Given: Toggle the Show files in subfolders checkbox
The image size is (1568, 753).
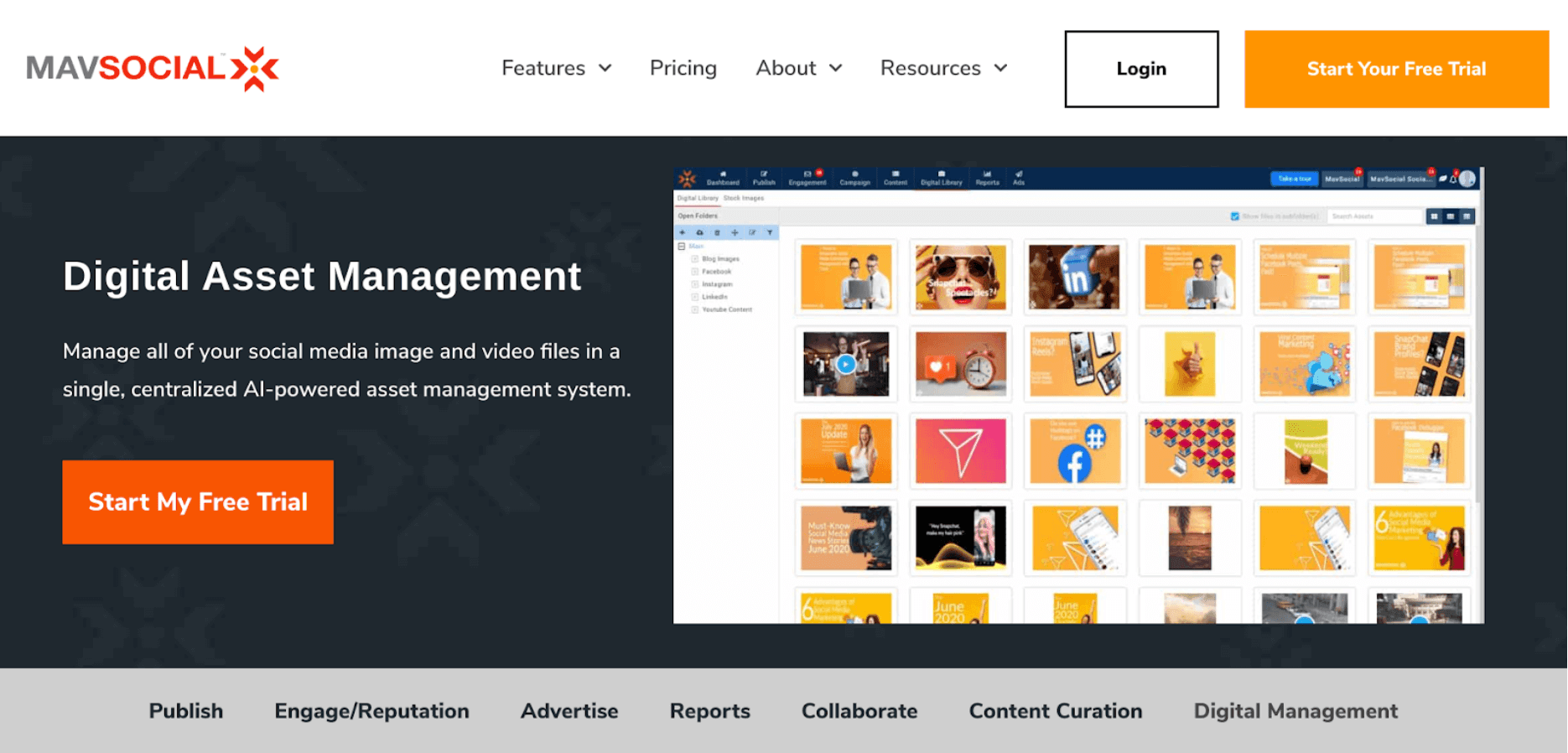Looking at the screenshot, I should click(x=1234, y=216).
